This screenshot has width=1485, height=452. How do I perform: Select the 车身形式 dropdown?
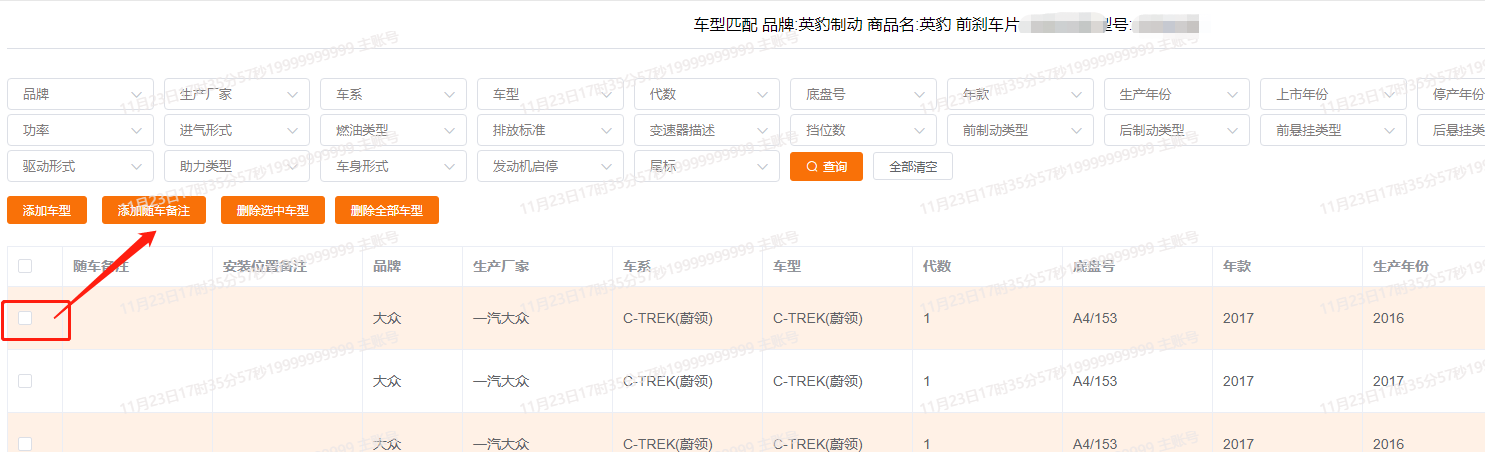393,166
